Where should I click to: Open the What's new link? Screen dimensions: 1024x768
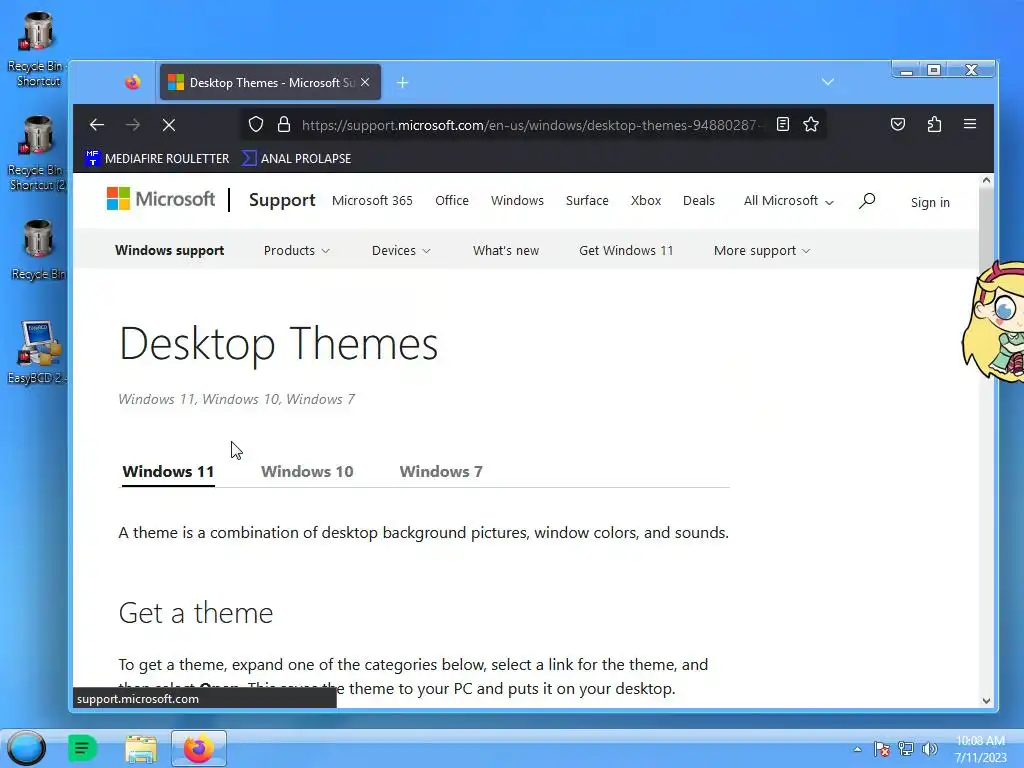tap(506, 251)
